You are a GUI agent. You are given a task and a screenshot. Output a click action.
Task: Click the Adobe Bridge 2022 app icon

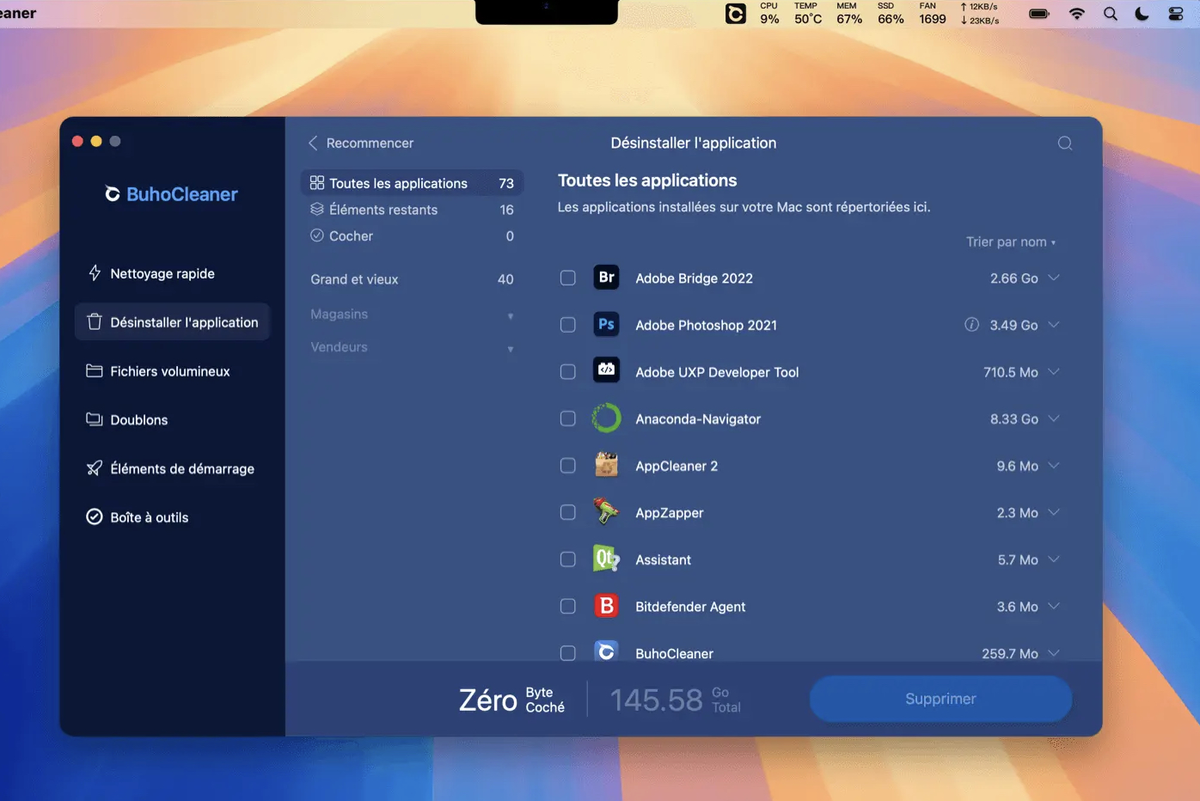(x=606, y=278)
